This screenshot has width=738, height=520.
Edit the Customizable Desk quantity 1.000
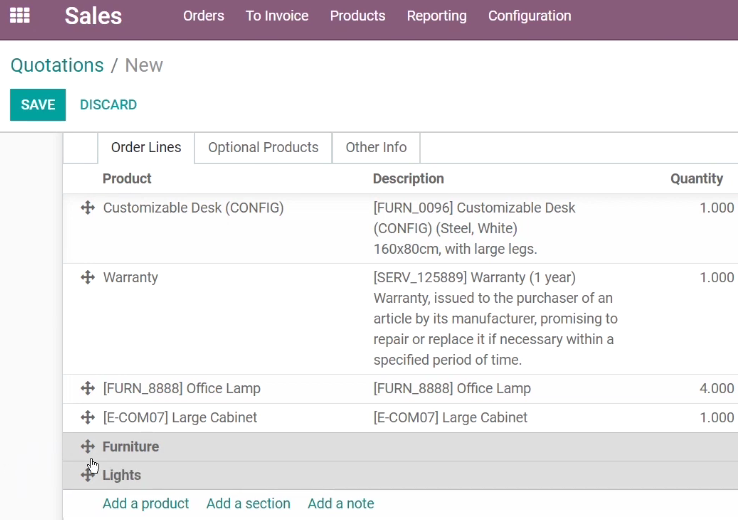click(716, 208)
